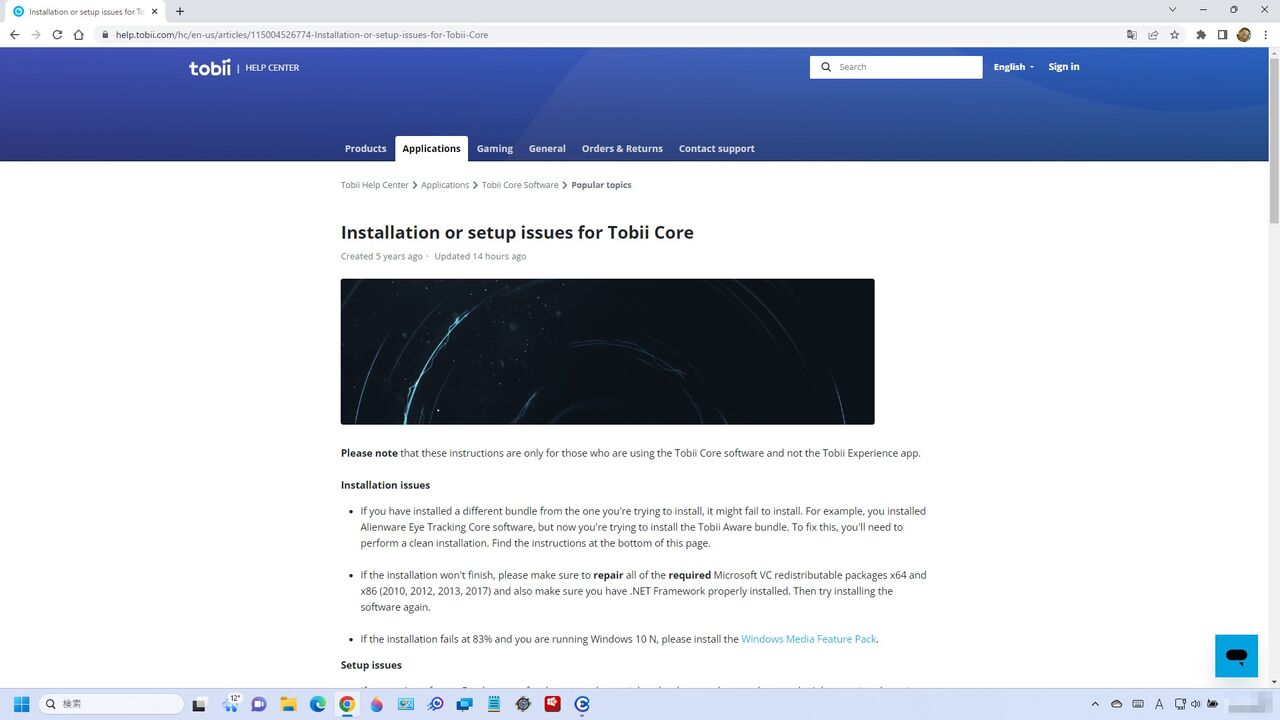Focus the browser address bar URL
1280x720 pixels.
click(302, 34)
